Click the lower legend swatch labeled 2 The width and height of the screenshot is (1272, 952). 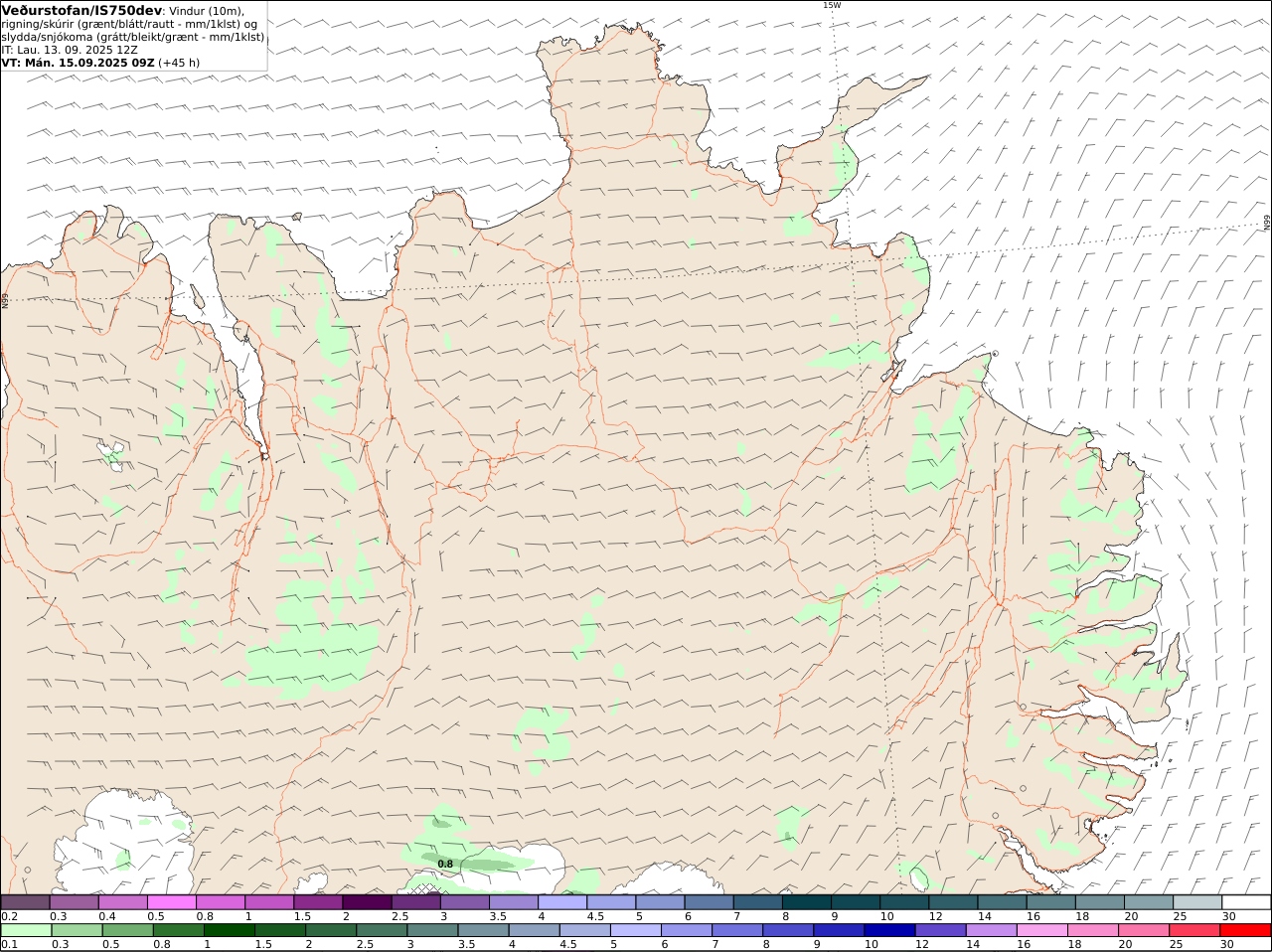[331, 931]
